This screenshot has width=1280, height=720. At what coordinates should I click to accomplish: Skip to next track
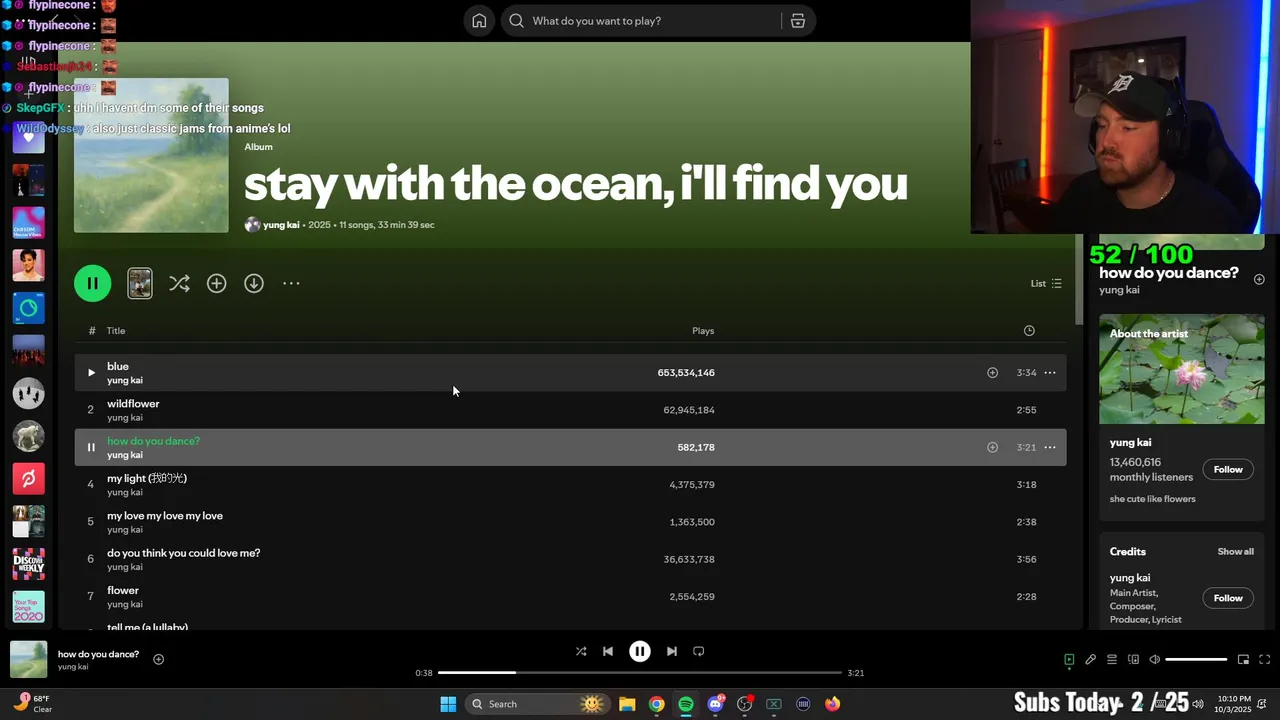point(672,651)
